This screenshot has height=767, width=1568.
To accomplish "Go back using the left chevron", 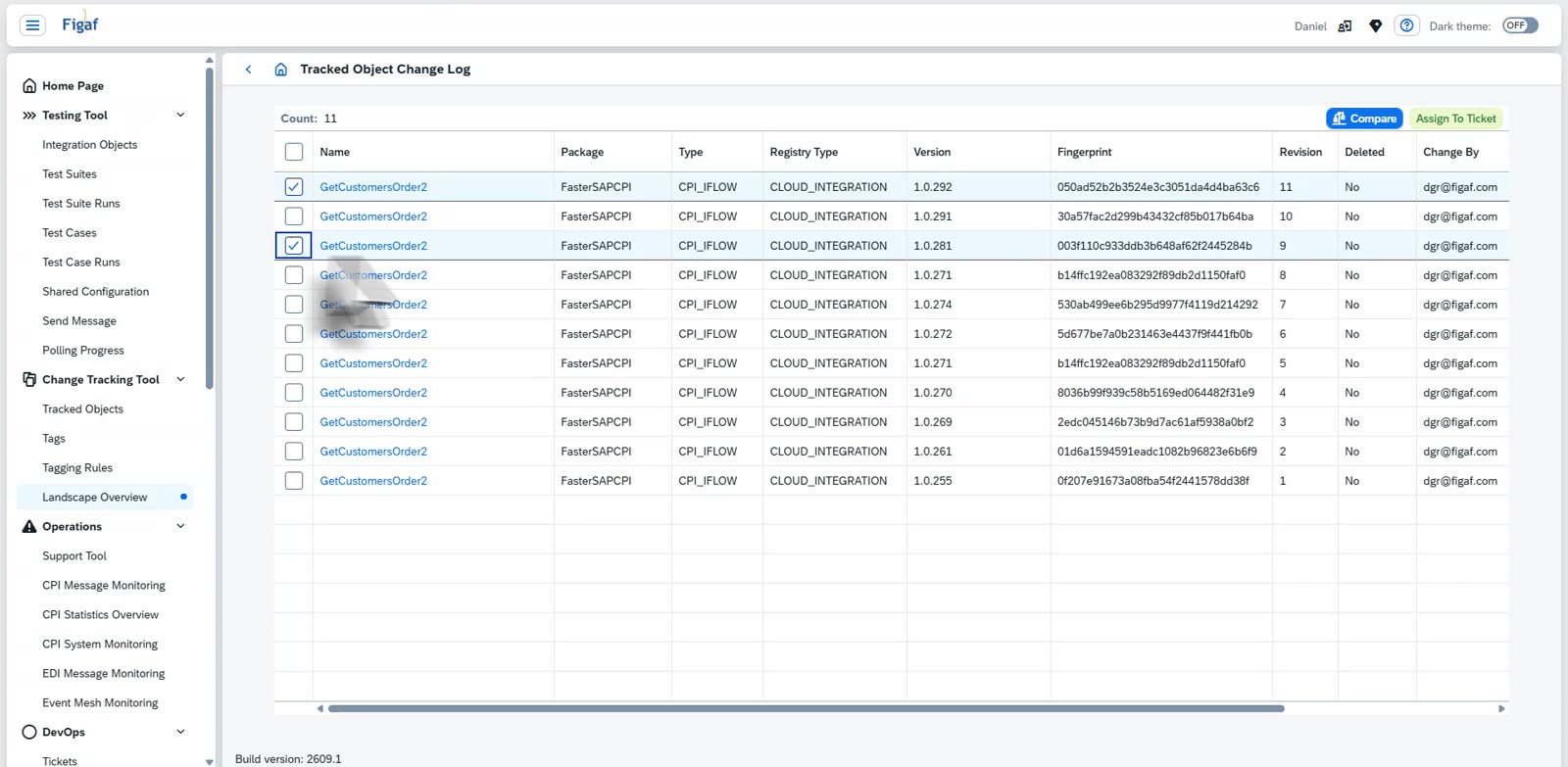I will [249, 70].
